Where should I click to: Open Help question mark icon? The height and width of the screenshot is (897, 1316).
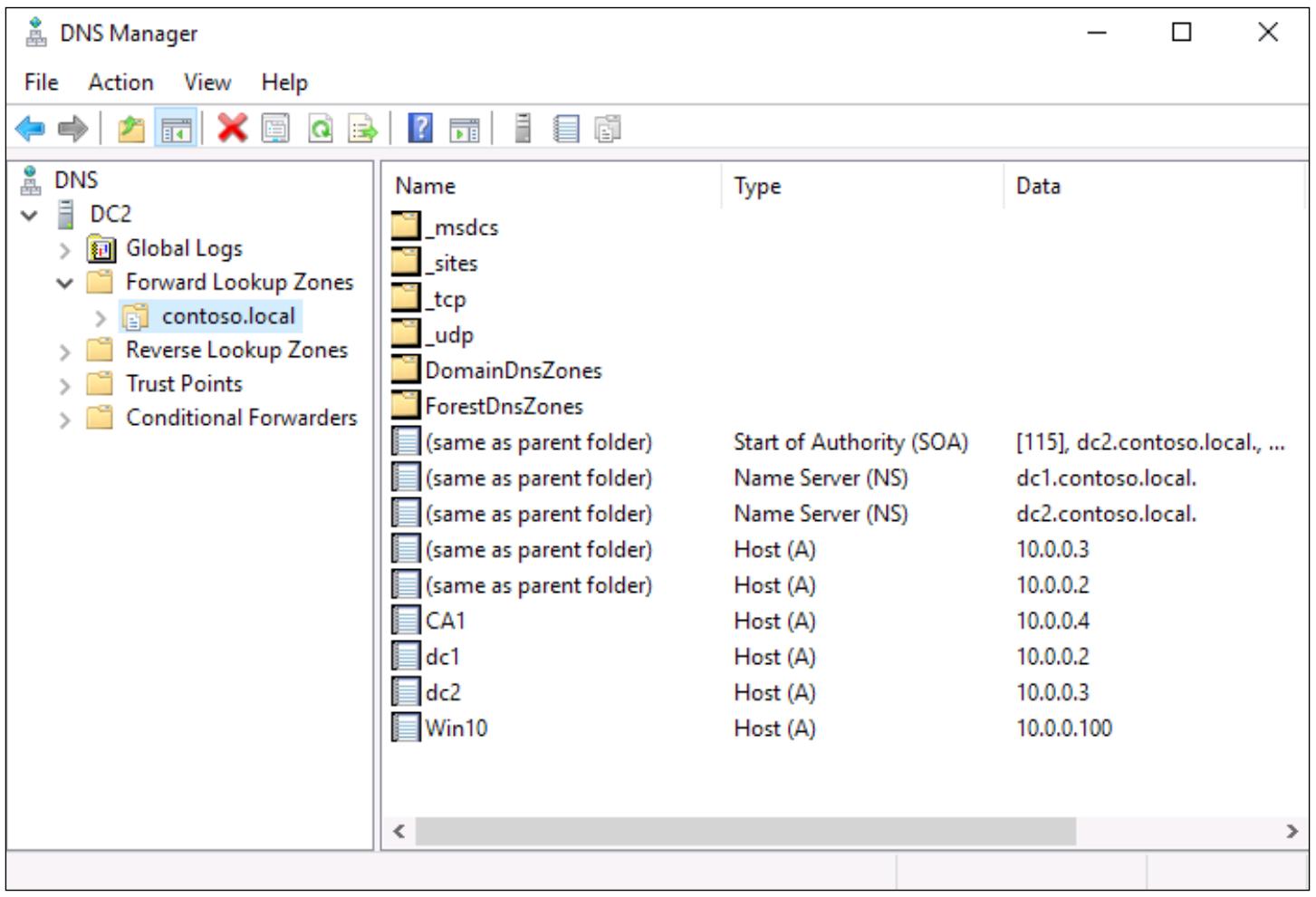420,128
